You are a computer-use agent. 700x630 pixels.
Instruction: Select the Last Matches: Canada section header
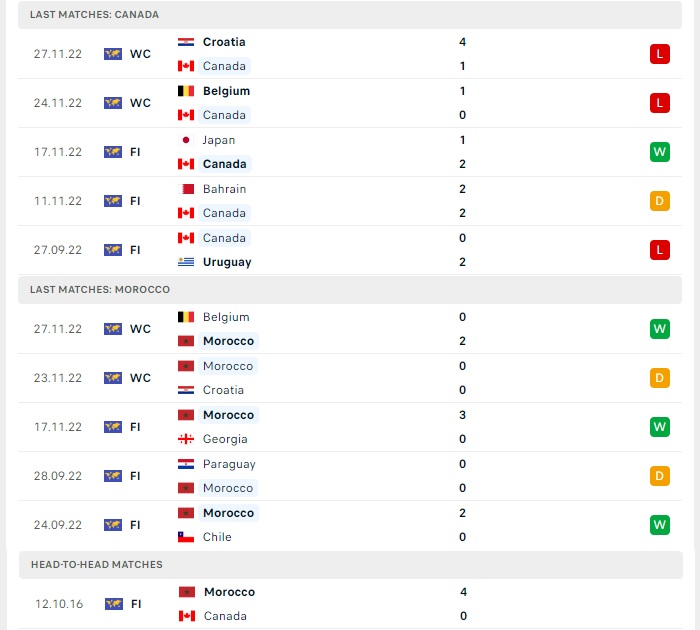click(350, 15)
